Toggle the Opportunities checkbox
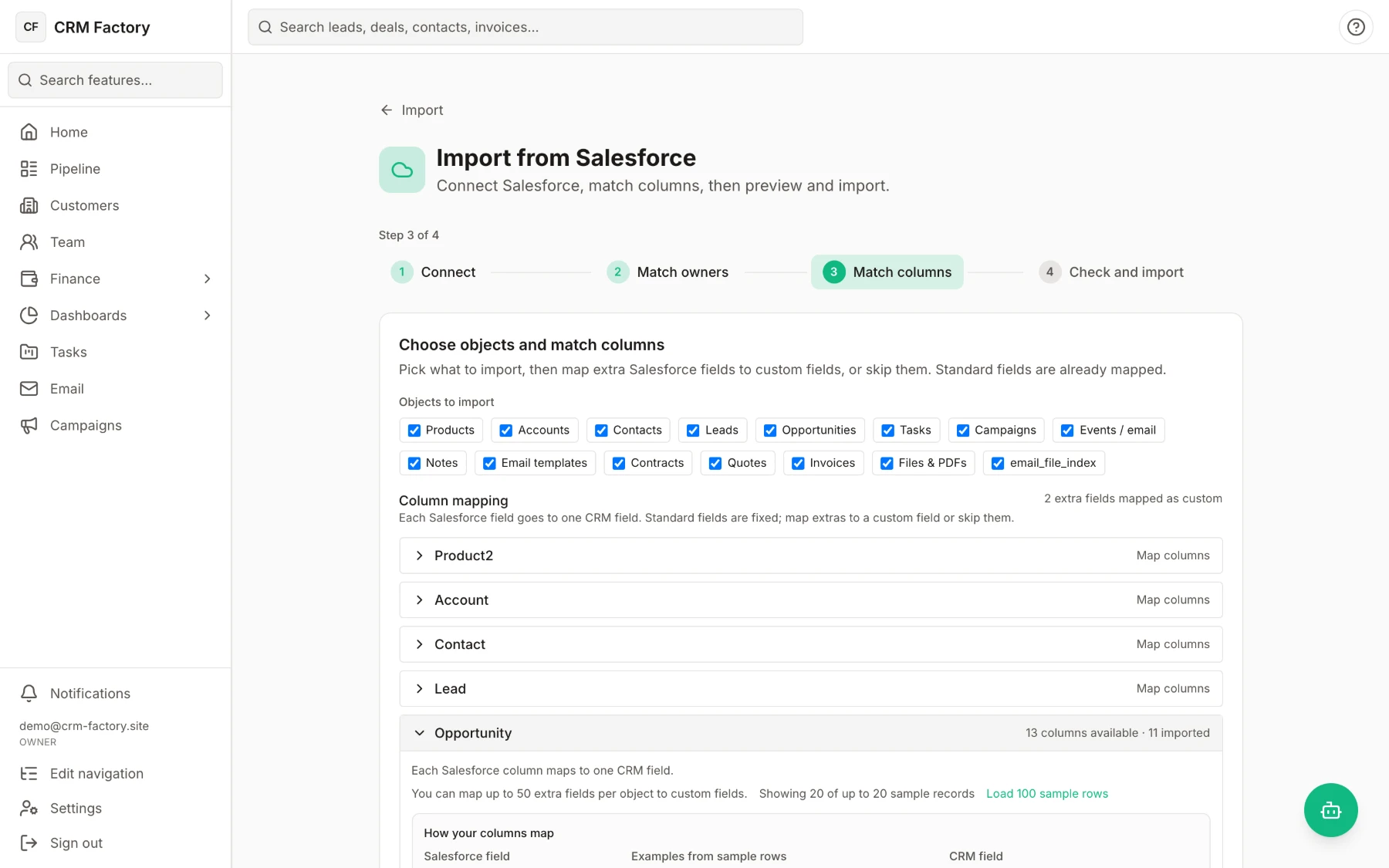Image resolution: width=1389 pixels, height=868 pixels. coord(770,431)
